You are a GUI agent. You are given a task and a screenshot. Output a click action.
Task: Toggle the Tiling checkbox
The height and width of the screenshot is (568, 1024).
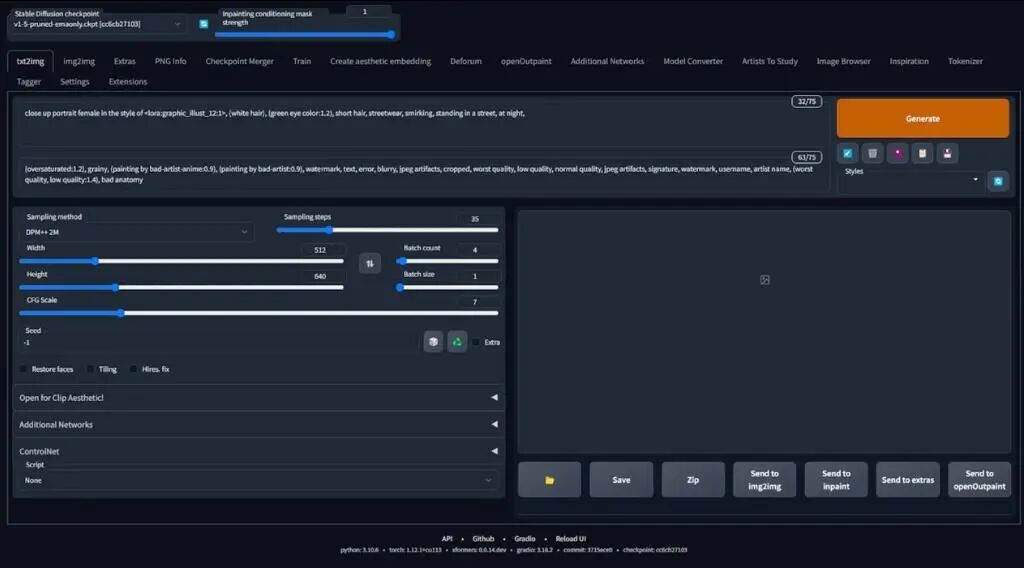(91, 370)
